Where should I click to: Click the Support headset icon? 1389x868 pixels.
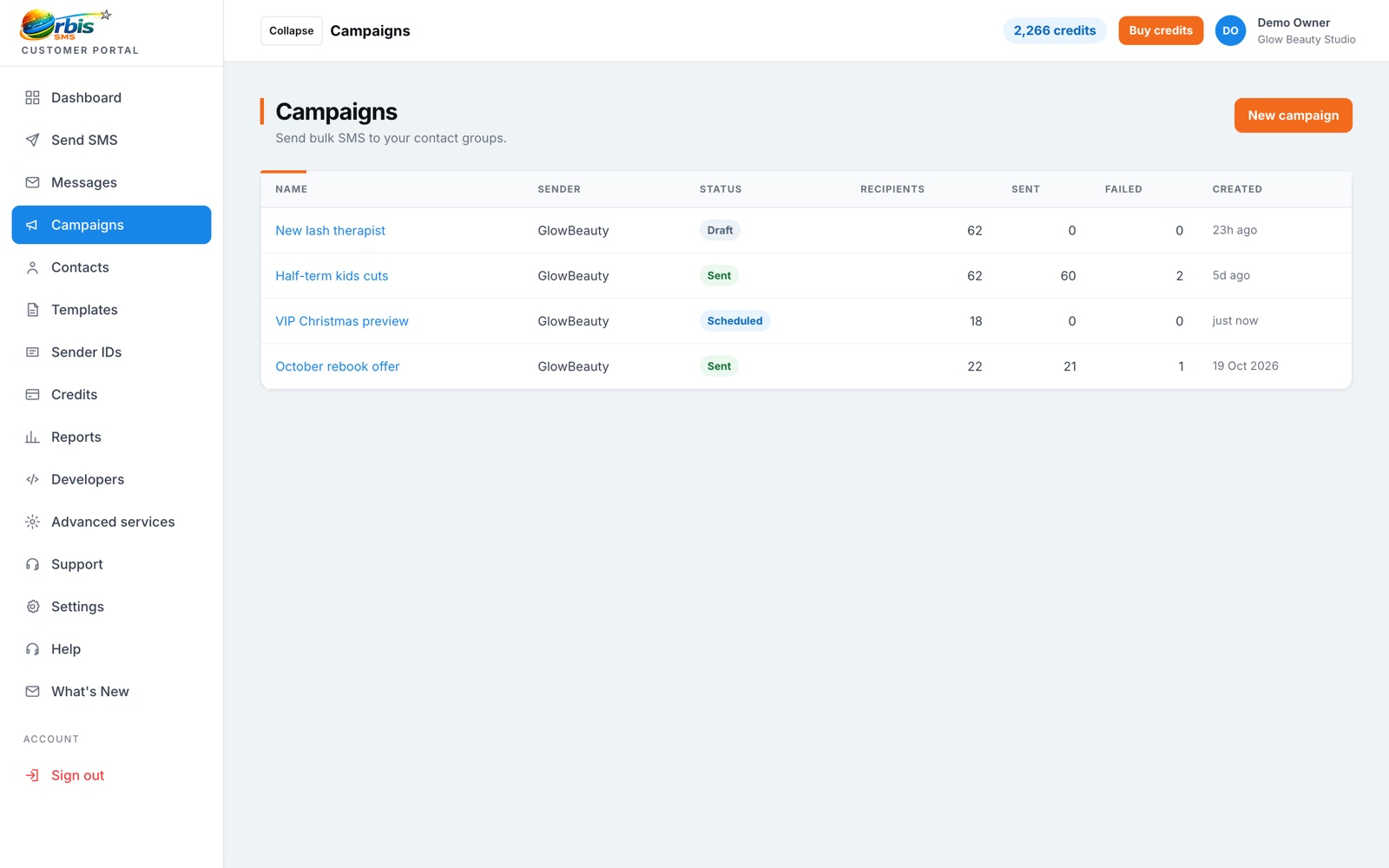pos(32,565)
